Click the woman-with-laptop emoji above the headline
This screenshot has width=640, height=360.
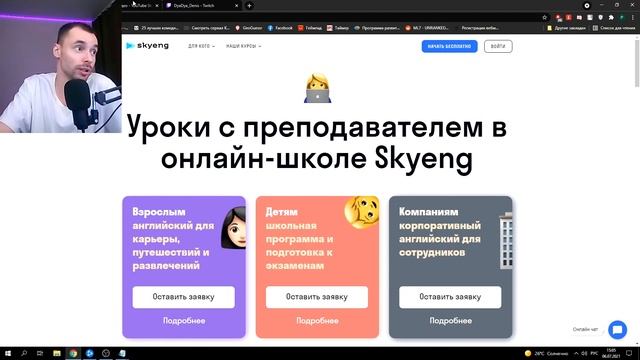(318, 88)
